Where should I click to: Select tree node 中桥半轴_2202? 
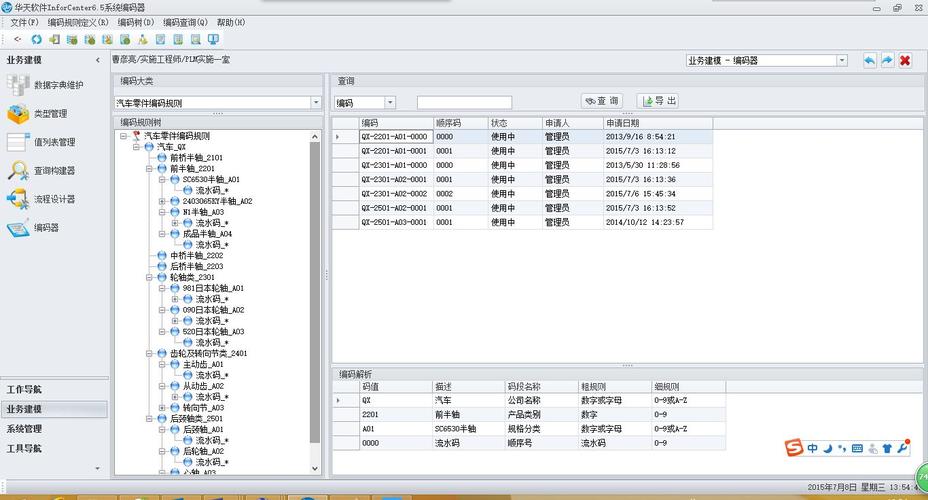(196, 256)
